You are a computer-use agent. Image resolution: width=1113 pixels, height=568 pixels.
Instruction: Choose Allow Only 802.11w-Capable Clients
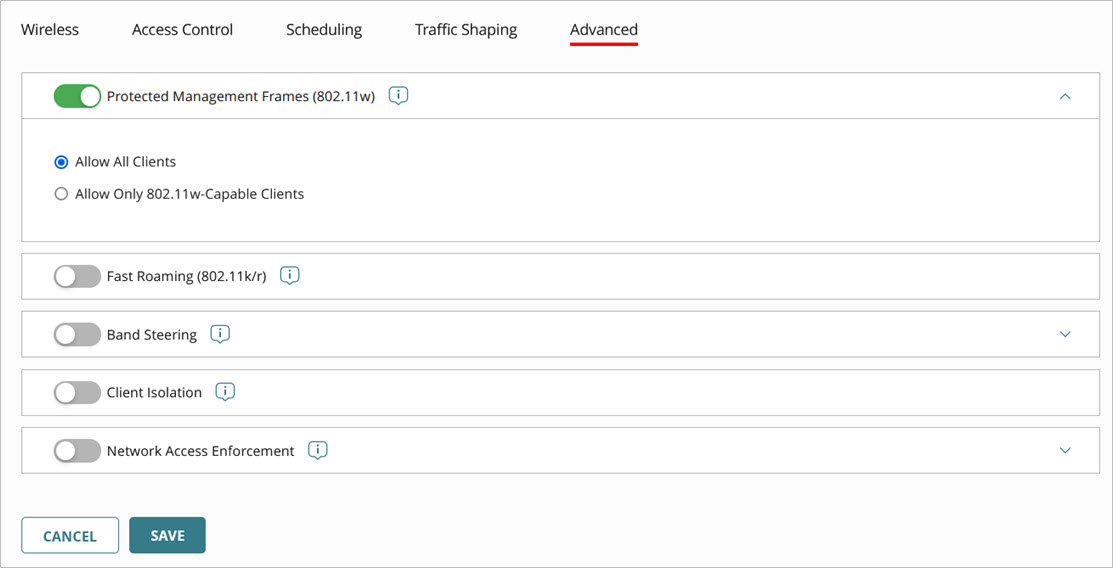62,194
